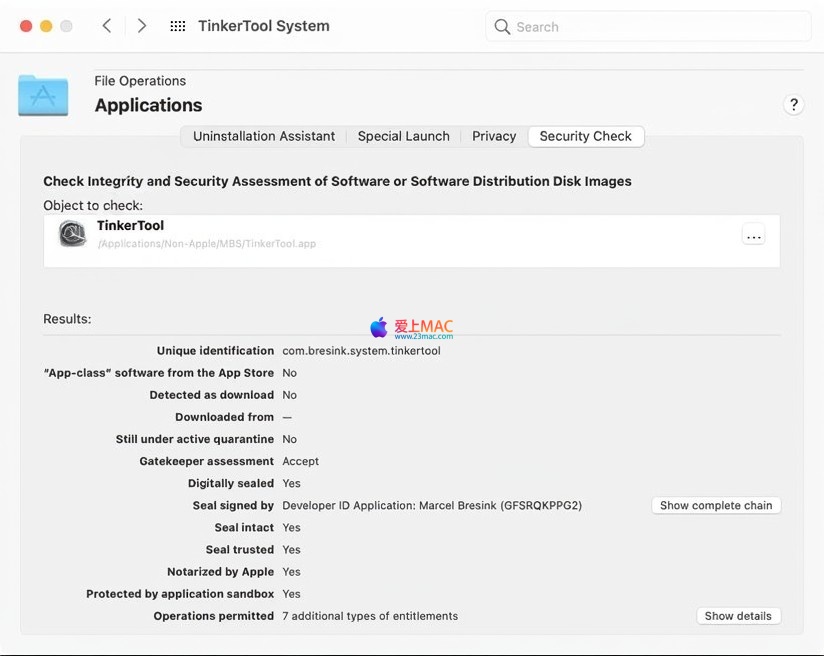Image resolution: width=824 pixels, height=656 pixels.
Task: Open the ellipsis object chooser button
Action: (x=754, y=236)
